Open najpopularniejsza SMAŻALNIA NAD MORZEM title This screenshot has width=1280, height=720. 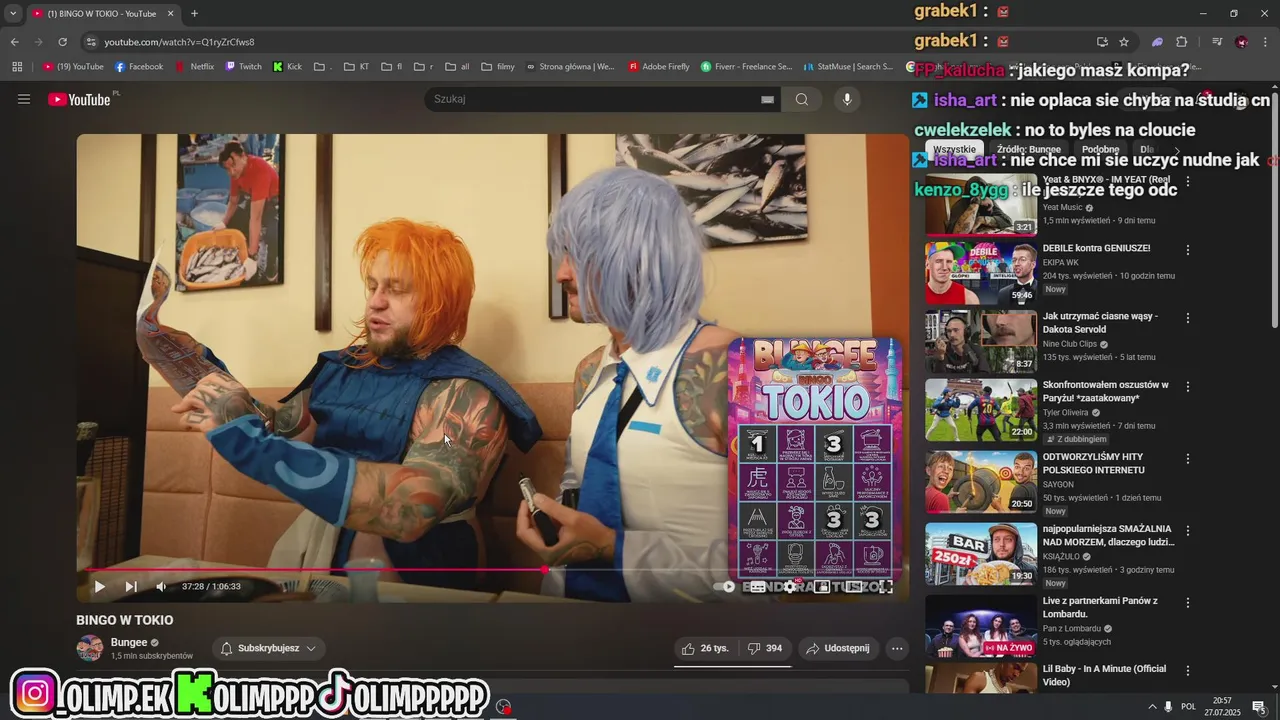point(1108,535)
